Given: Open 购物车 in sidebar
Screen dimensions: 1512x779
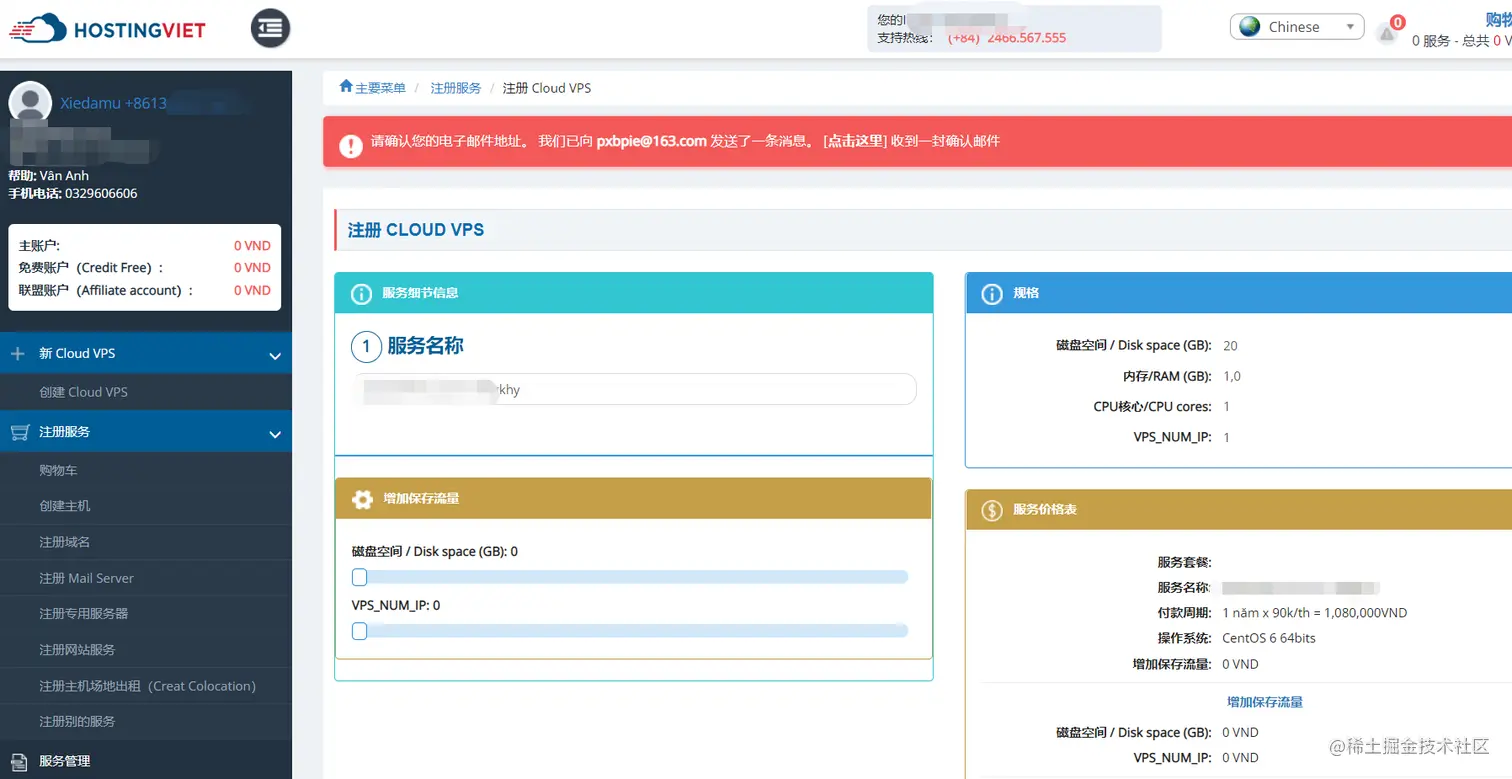Looking at the screenshot, I should 58,470.
